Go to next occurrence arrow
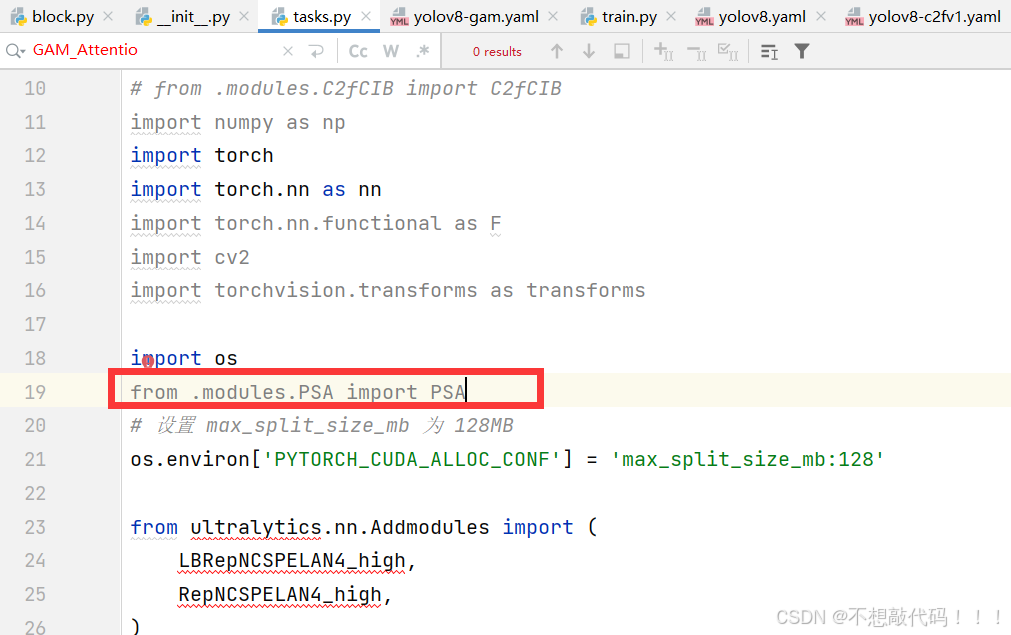 pos(589,51)
